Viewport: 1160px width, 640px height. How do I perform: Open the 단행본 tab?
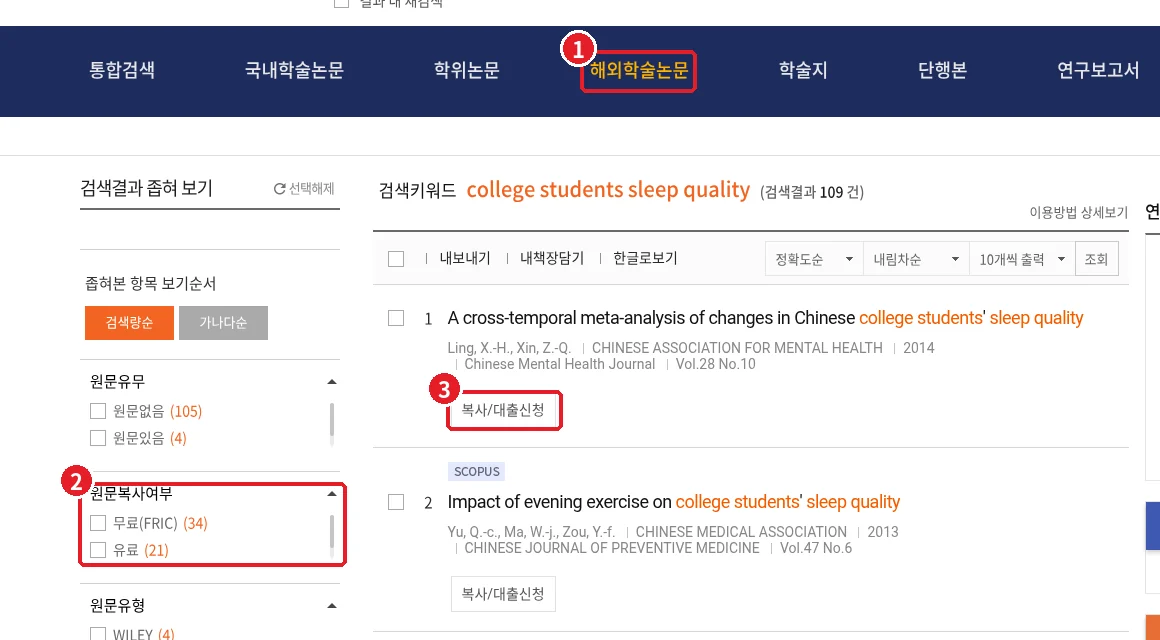pyautogui.click(x=942, y=70)
